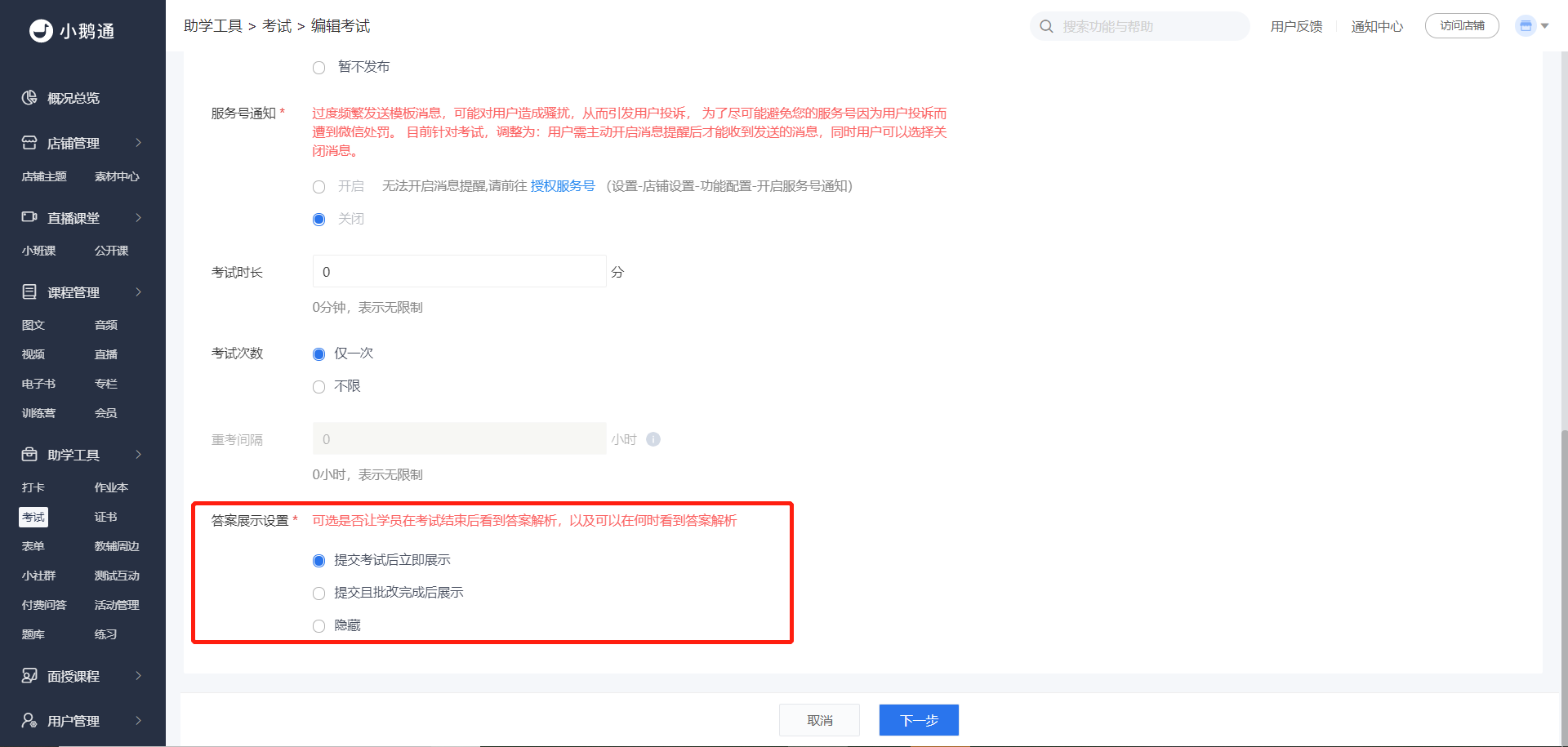Open 视频 under 课程管理

click(x=33, y=354)
